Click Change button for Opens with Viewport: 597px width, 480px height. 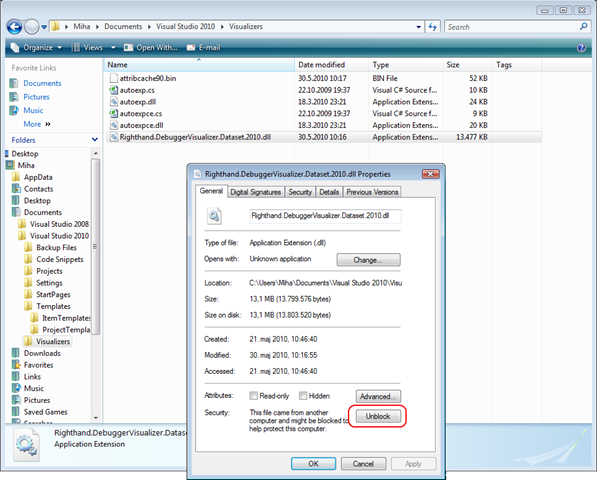coord(368,260)
